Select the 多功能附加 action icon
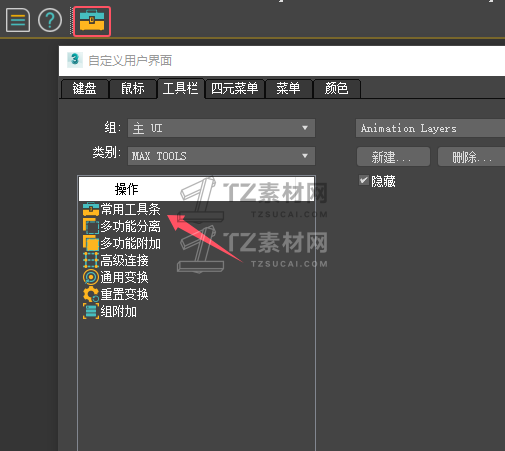Viewport: 505px width, 451px height. tap(91, 243)
